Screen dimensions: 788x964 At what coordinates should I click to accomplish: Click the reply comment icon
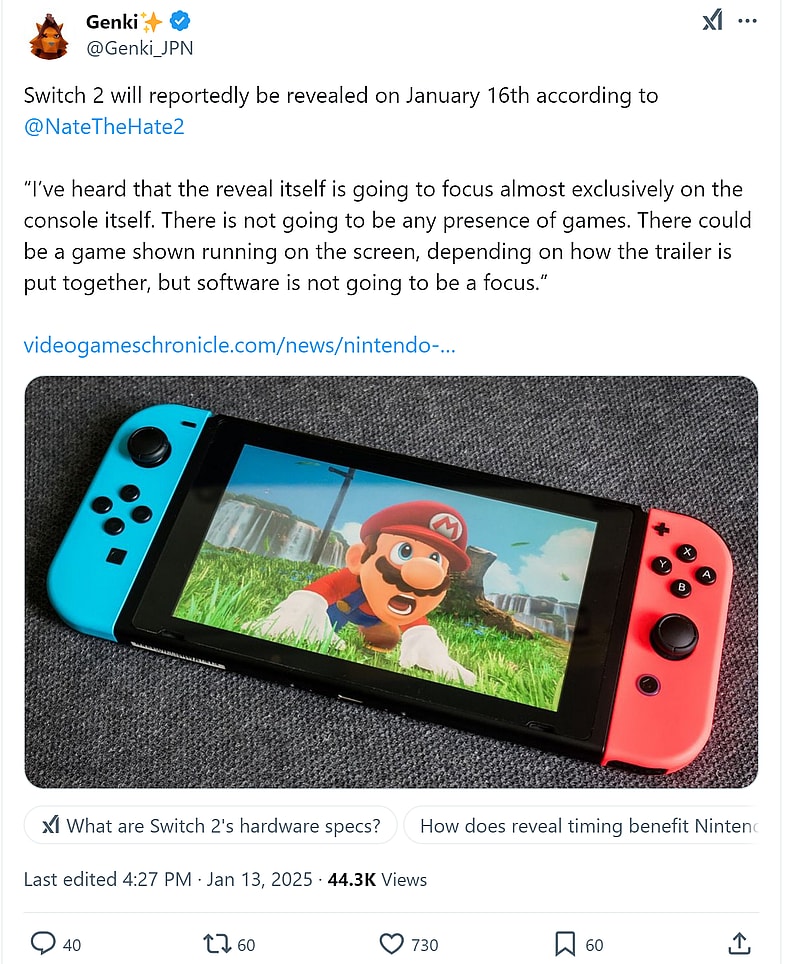click(x=43, y=943)
